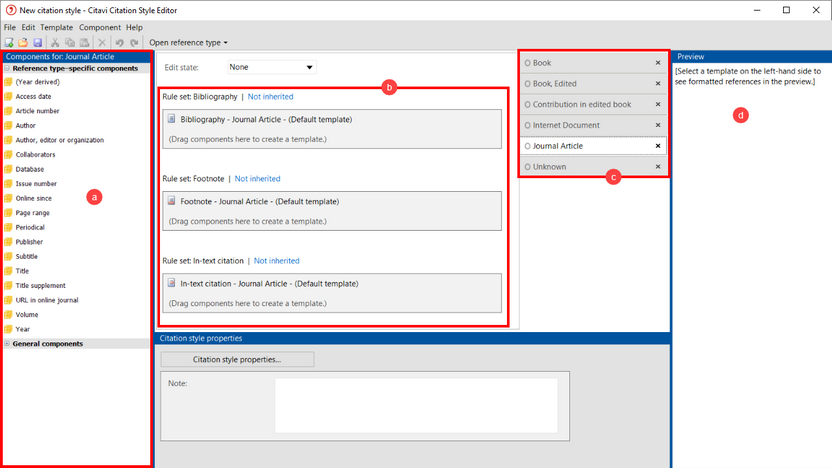The image size is (832, 468).
Task: Select 'In-text citation - Journal Article - (Default template)'
Action: click(269, 284)
